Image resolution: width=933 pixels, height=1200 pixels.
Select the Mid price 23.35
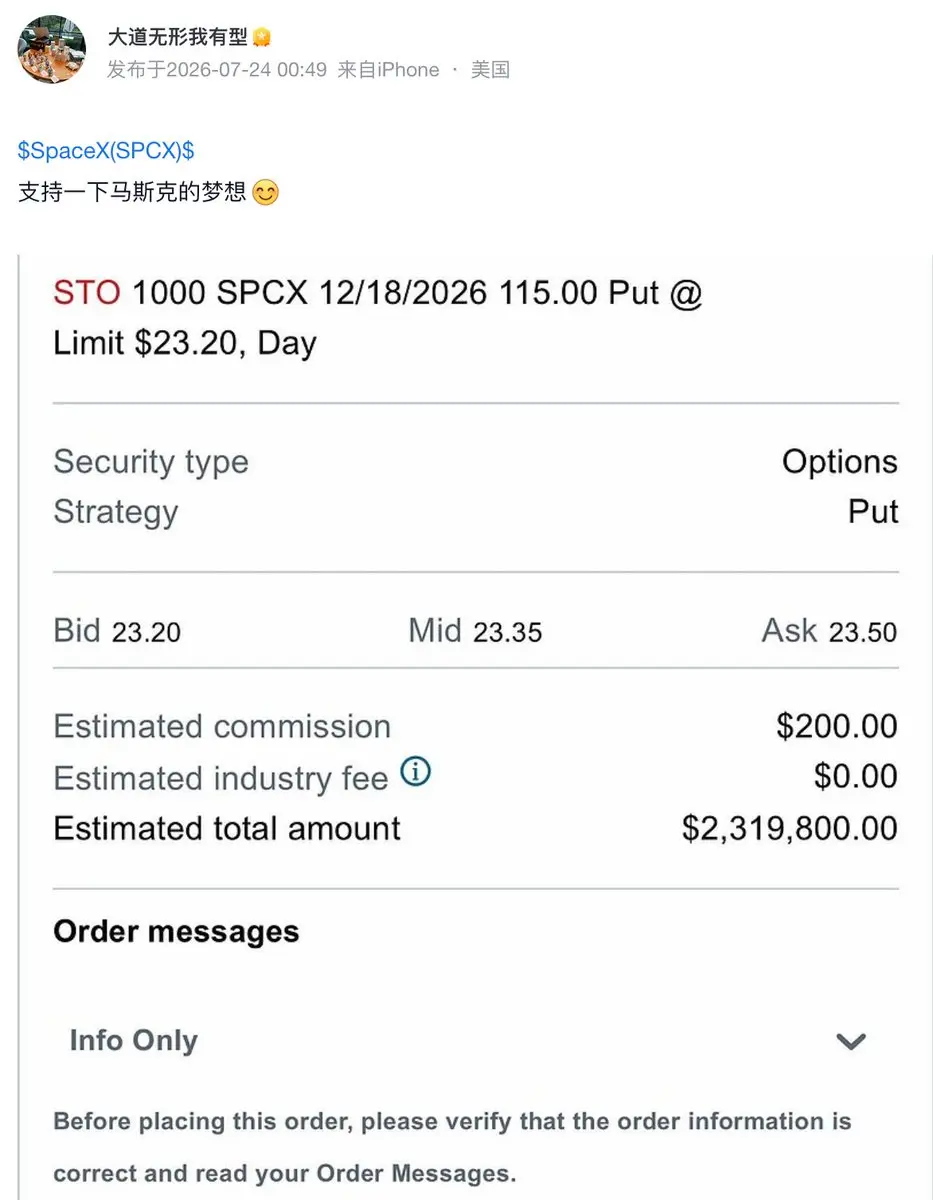(507, 632)
